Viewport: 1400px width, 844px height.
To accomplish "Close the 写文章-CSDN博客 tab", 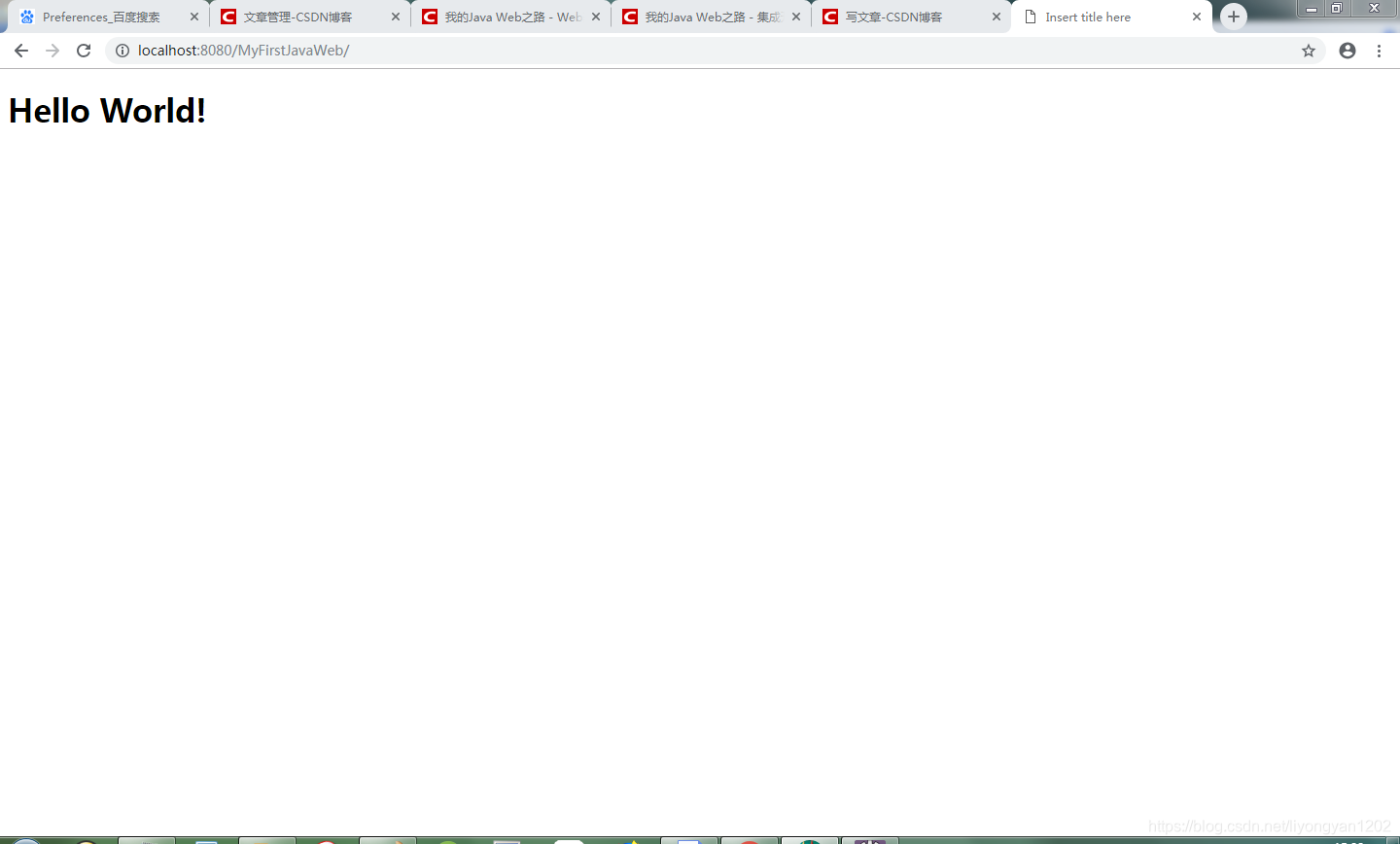I will [997, 18].
